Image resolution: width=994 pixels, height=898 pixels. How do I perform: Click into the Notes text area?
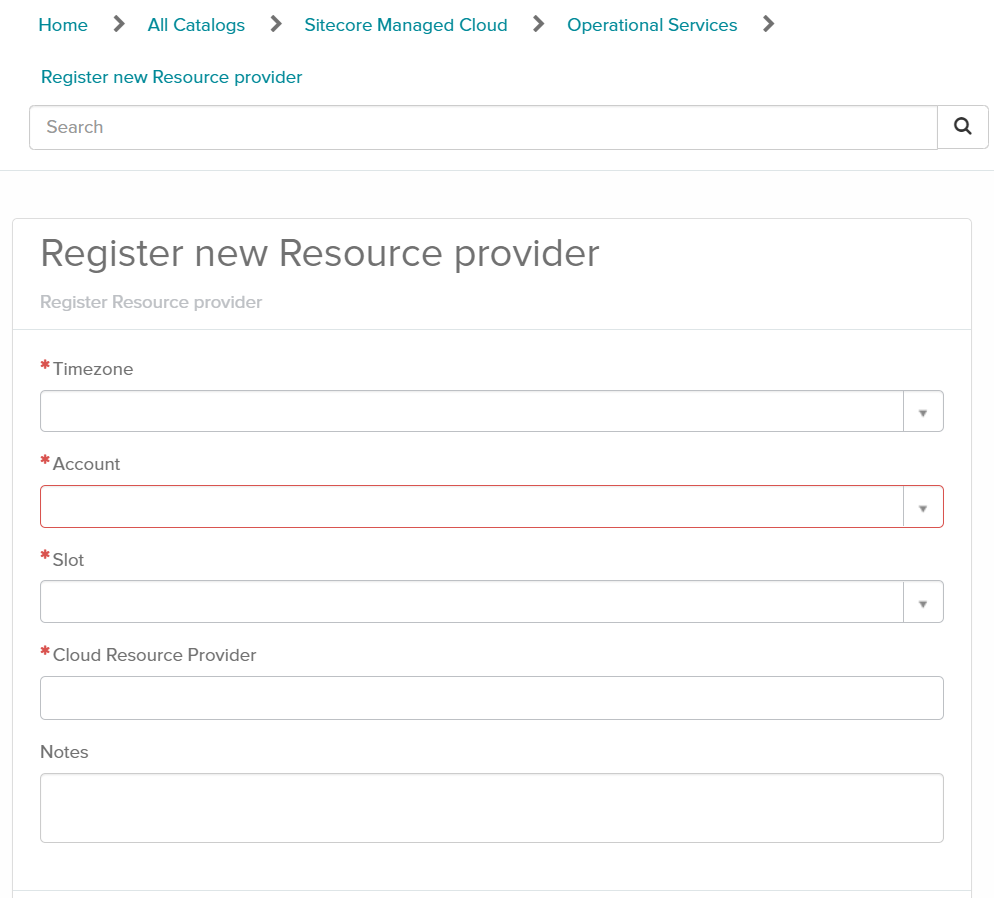coord(492,807)
